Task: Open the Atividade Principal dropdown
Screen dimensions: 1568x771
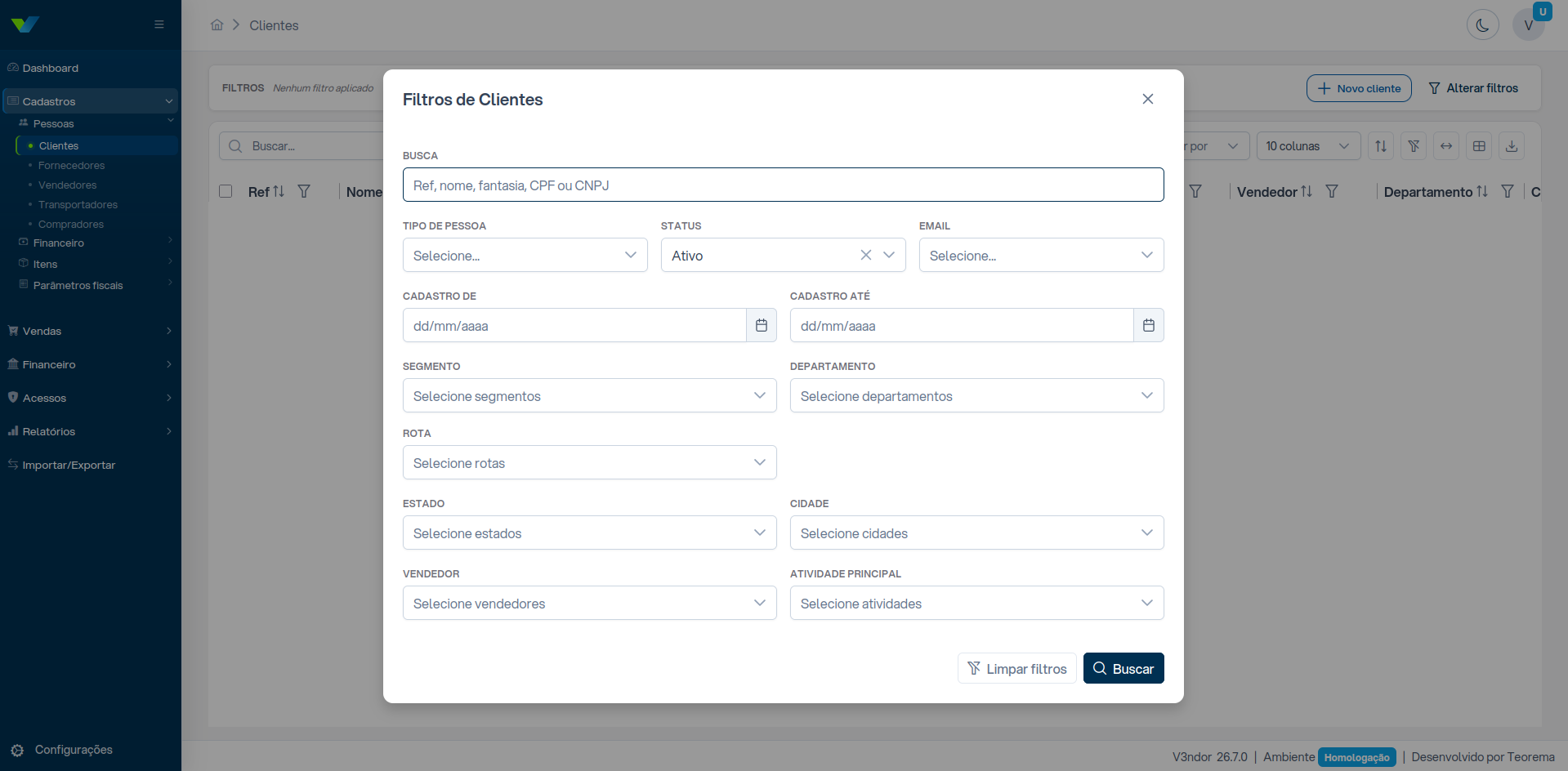Action: [976, 603]
